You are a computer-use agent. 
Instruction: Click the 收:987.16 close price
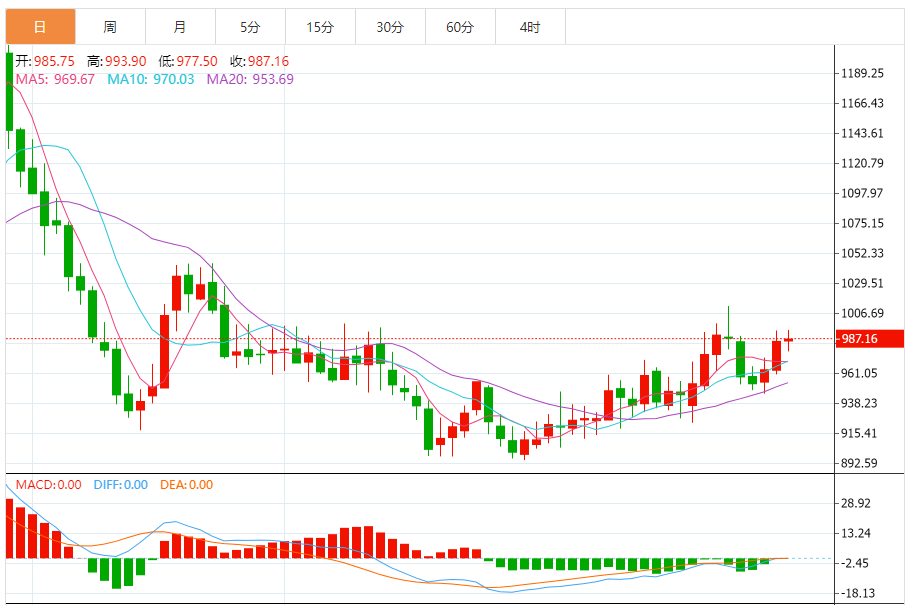tap(259, 61)
